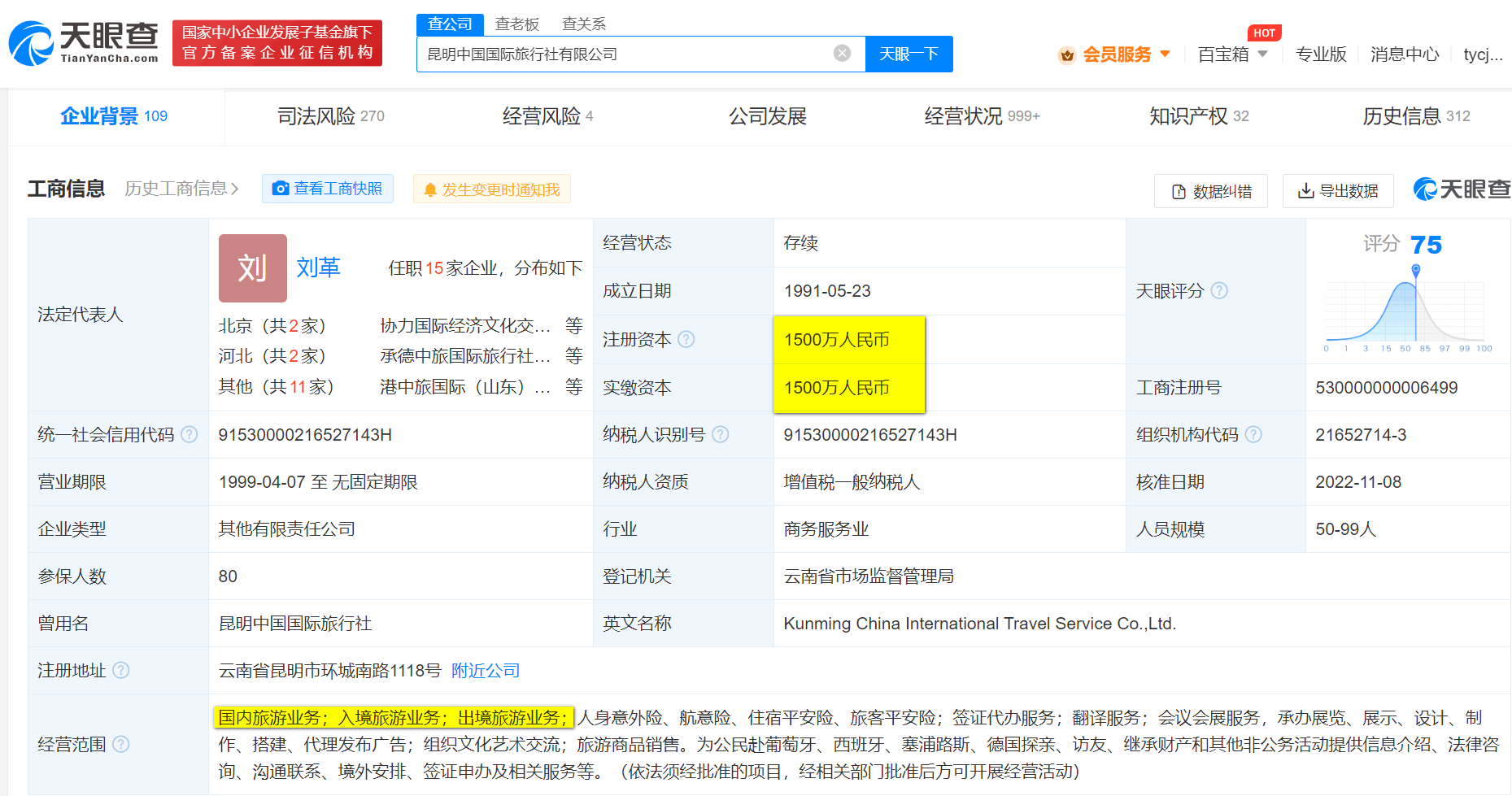Click the 天眼一下 search button
The width and height of the screenshot is (1512, 796).
[909, 54]
